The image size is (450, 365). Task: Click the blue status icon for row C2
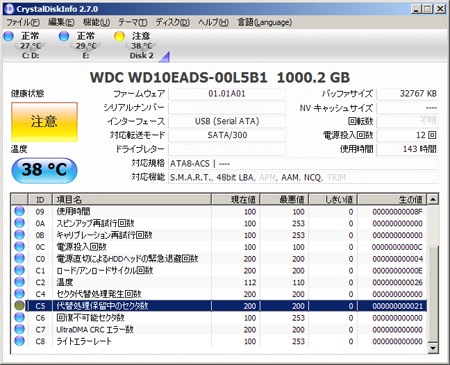click(x=19, y=282)
